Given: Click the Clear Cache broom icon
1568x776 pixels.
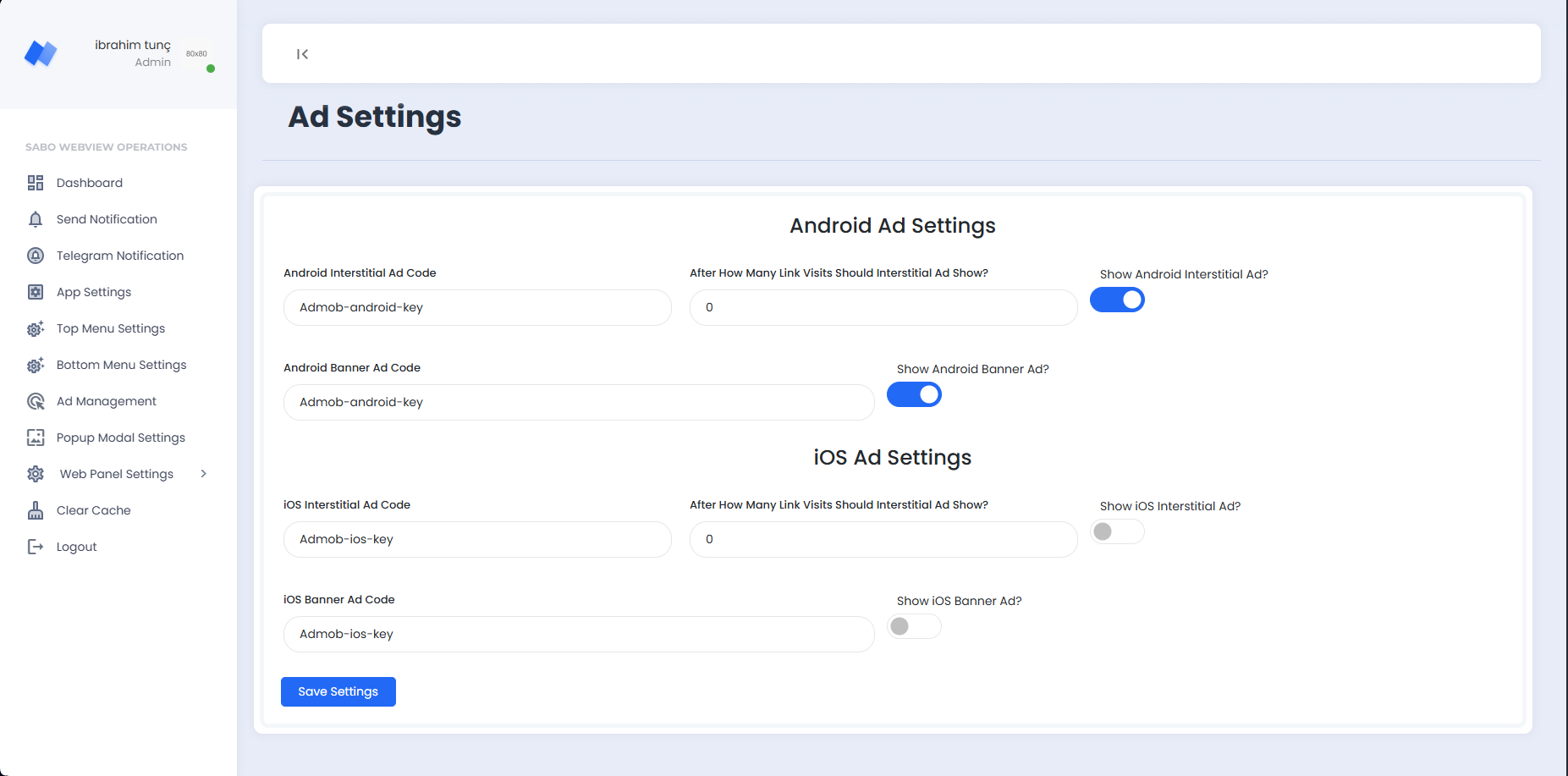Looking at the screenshot, I should point(36,510).
